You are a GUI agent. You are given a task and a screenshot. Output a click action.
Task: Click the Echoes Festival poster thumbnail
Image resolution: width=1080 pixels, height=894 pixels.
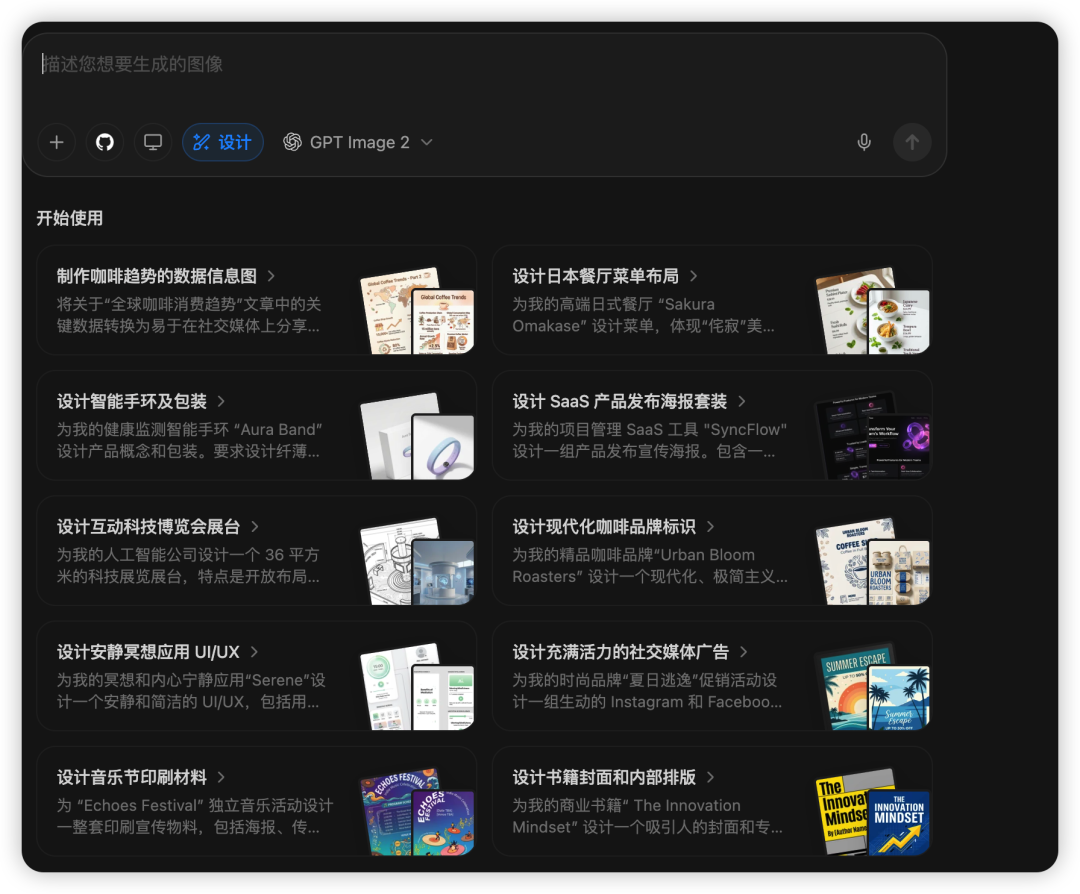pos(417,812)
